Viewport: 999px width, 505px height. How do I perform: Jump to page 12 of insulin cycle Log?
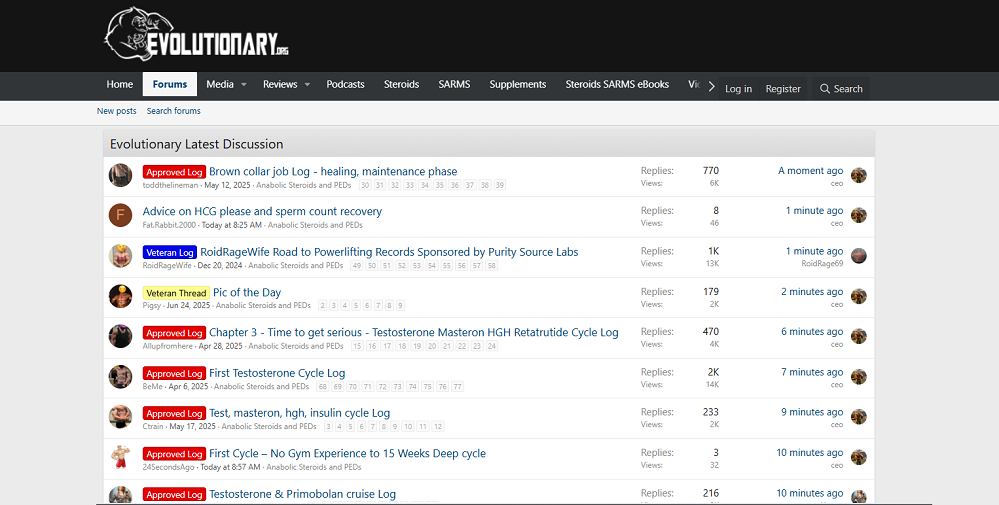(438, 427)
